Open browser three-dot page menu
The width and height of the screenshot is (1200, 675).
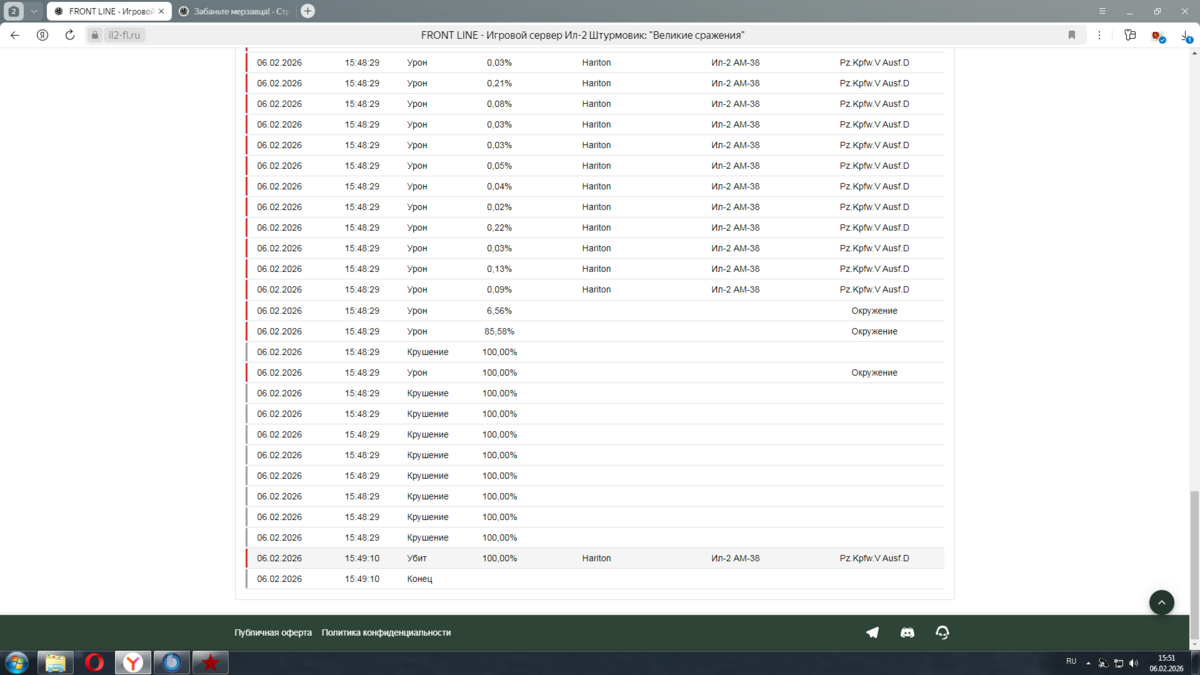pos(1099,35)
